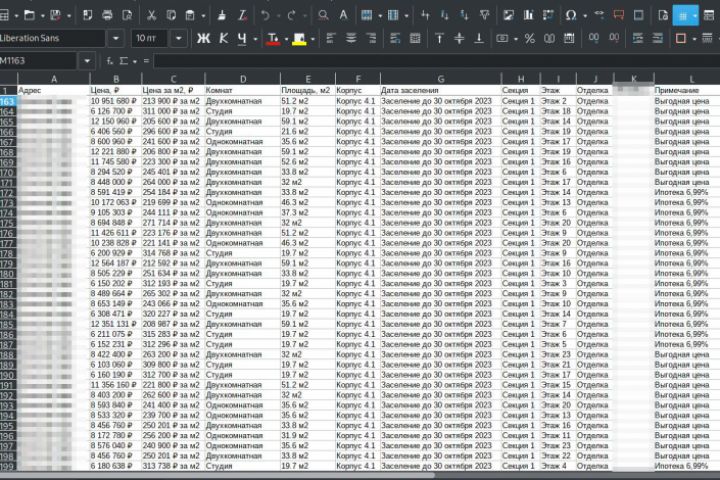The width and height of the screenshot is (720, 480).
Task: Open the Name Box dropdown
Action: point(87,61)
